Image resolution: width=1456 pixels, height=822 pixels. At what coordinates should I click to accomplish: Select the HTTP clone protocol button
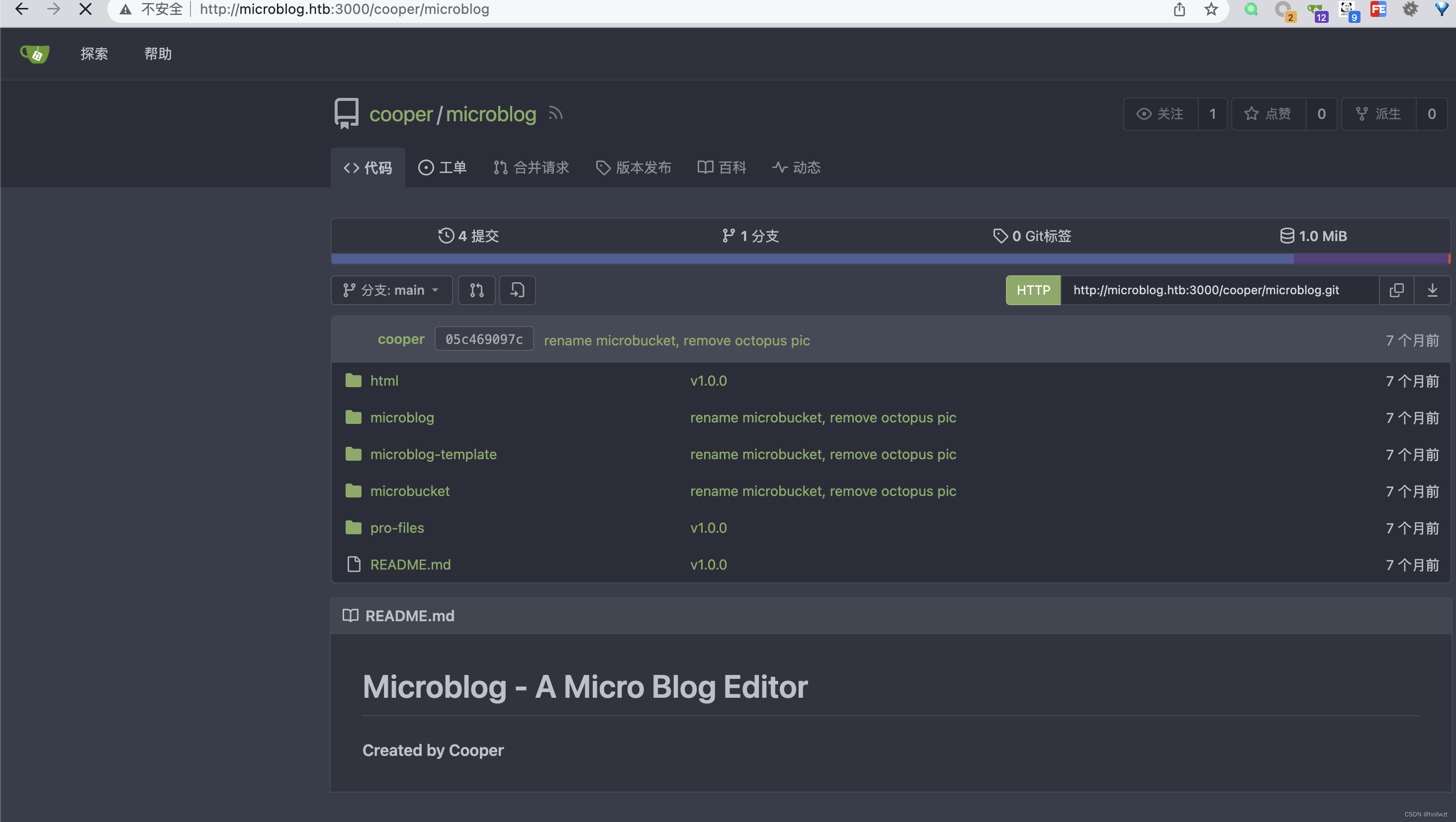coord(1033,290)
